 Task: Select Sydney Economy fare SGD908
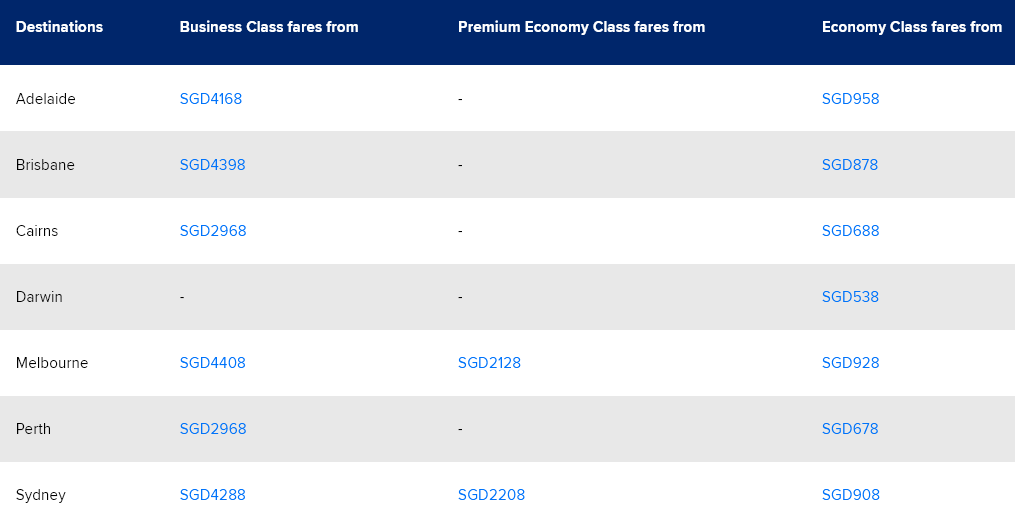point(850,495)
